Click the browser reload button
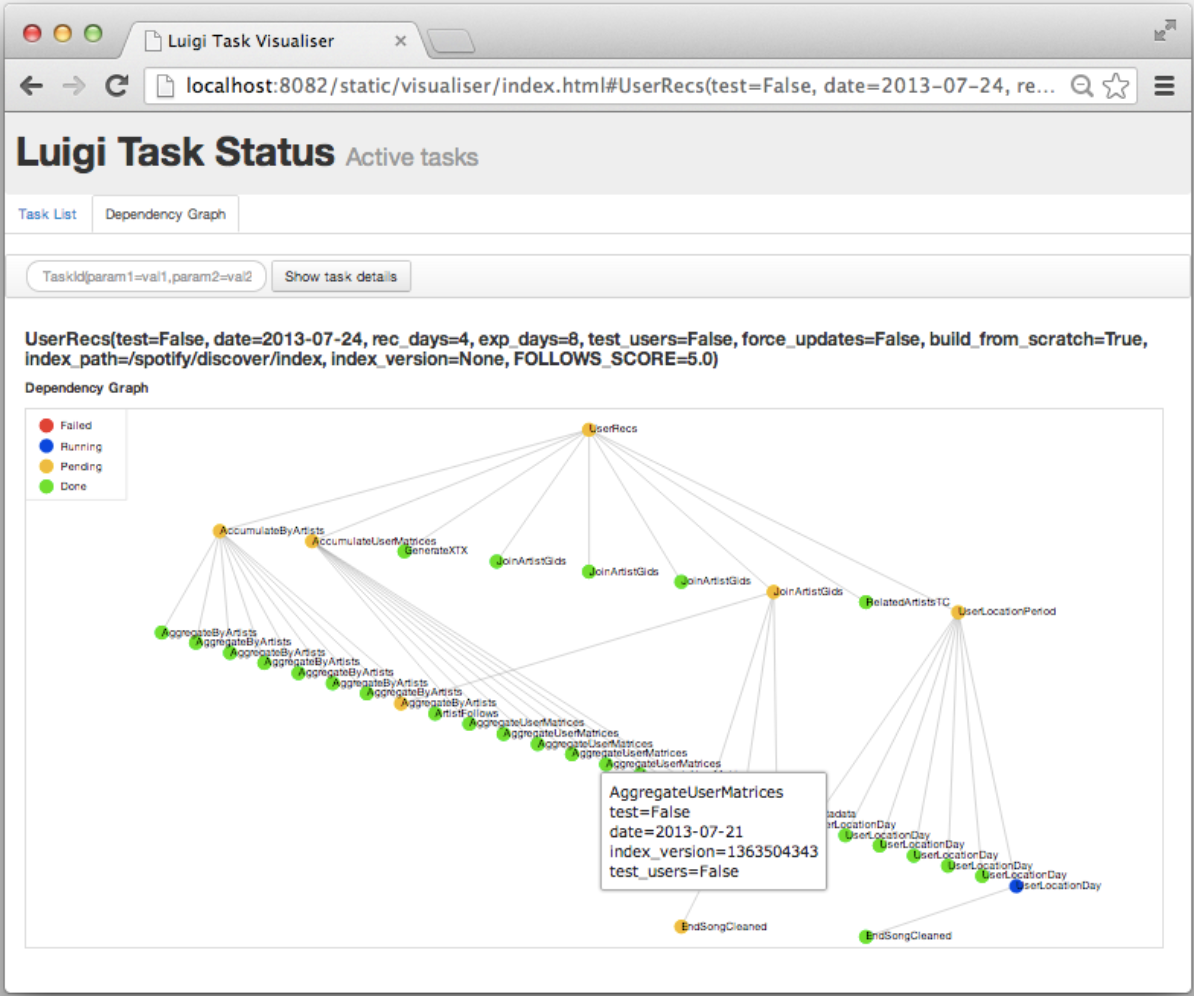1194x996 pixels. point(117,86)
